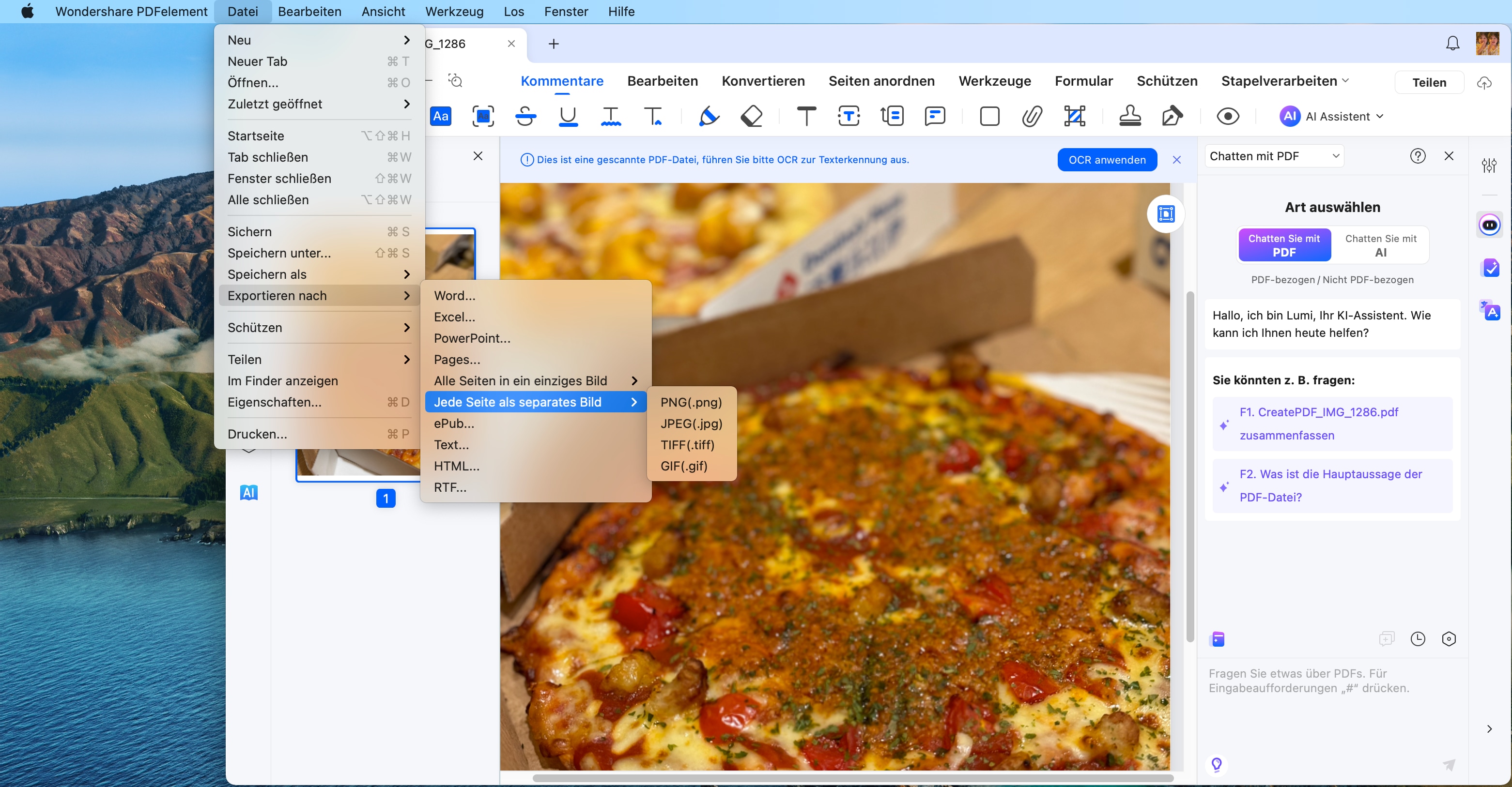Ask F1 CreatePDF_IMG_1286.pdf zusammenfassen
1512x787 pixels.
pyautogui.click(x=1332, y=424)
